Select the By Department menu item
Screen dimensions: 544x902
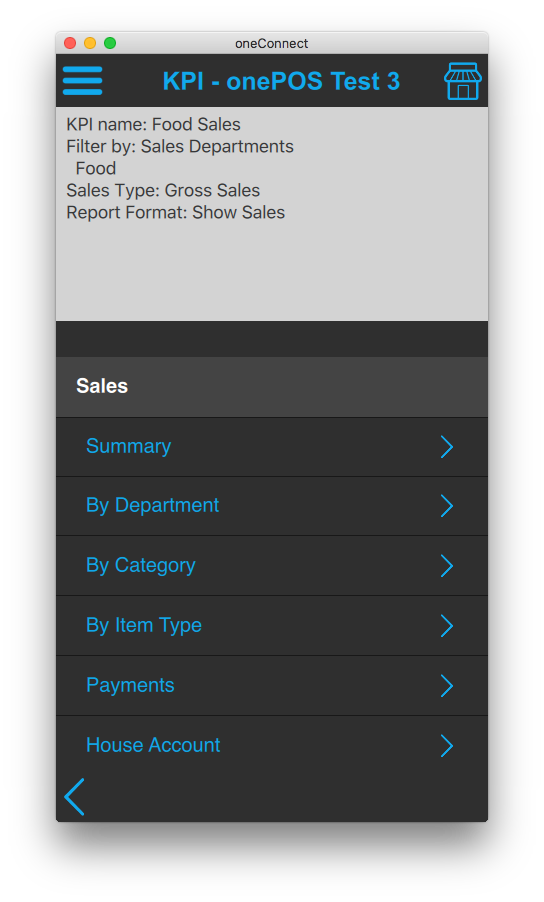(x=272, y=506)
